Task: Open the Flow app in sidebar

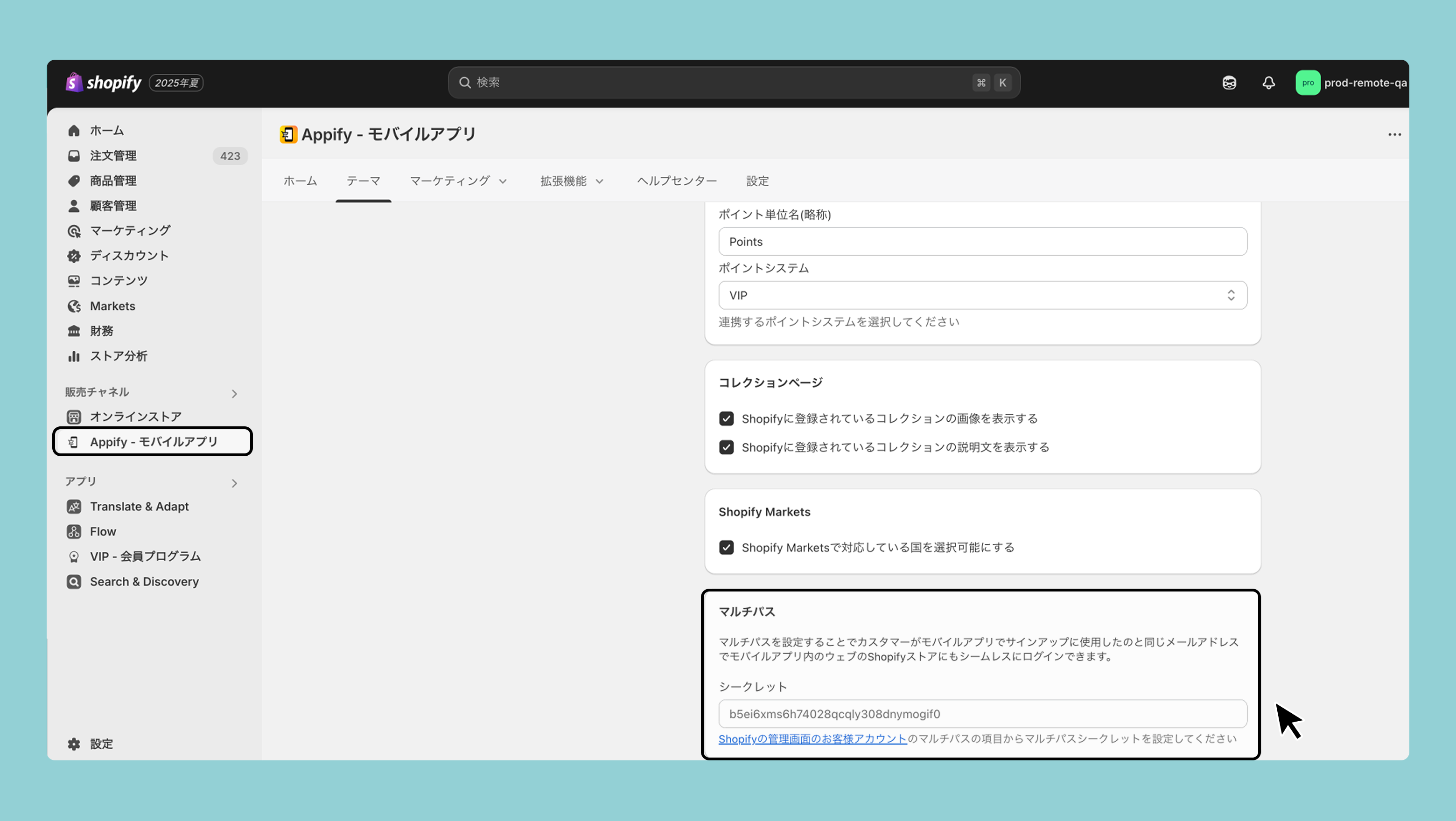Action: pos(103,532)
